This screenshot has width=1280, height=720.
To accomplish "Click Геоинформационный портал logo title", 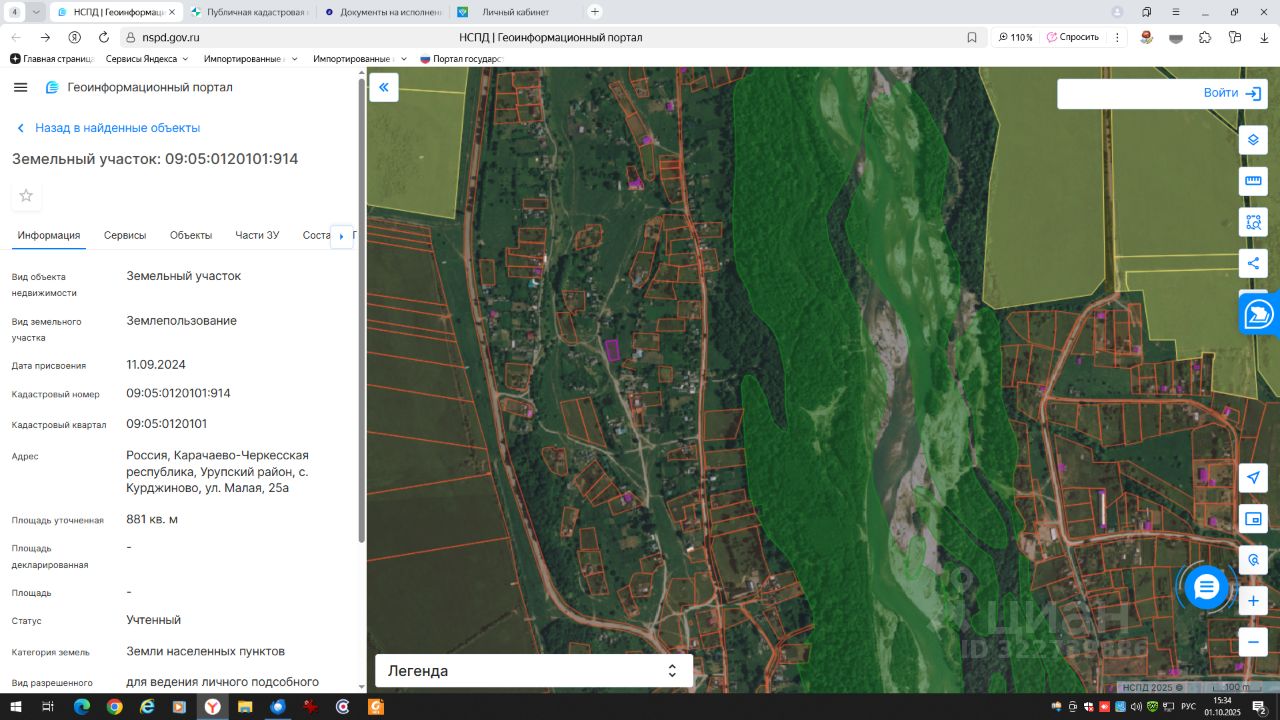I will point(149,87).
